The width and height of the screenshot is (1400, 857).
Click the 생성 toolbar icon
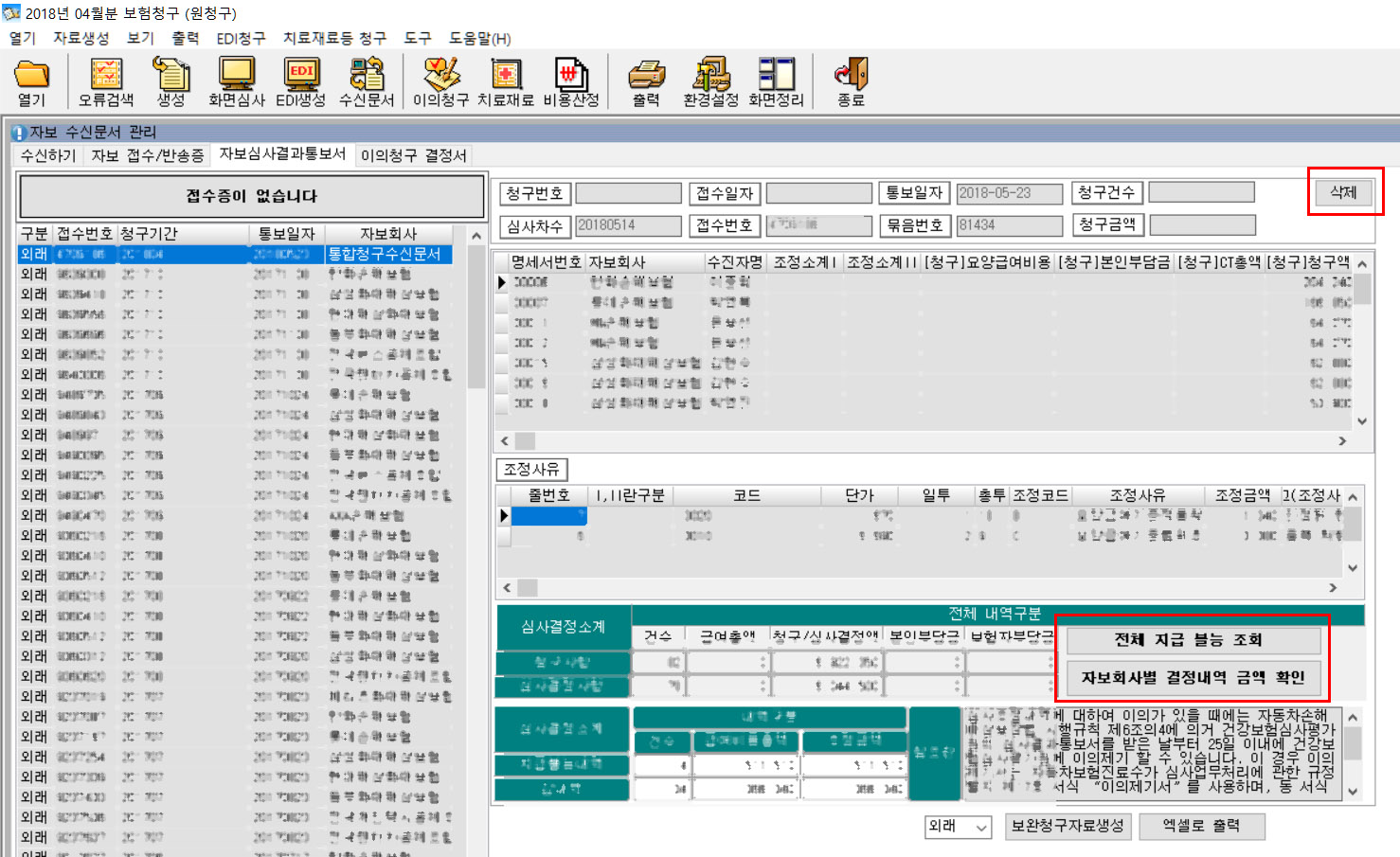coord(171,76)
